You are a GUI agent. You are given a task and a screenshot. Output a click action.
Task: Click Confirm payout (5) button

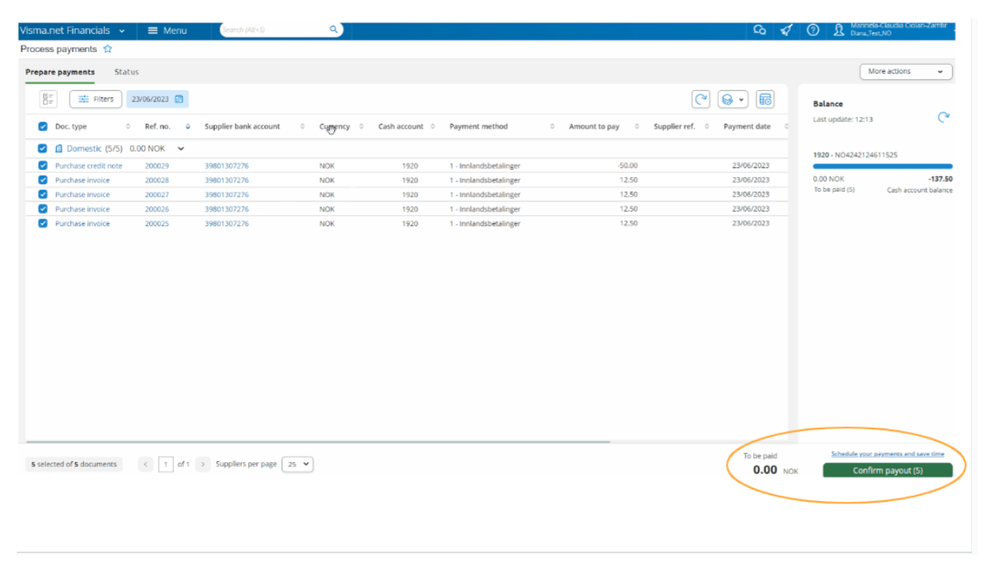888,470
